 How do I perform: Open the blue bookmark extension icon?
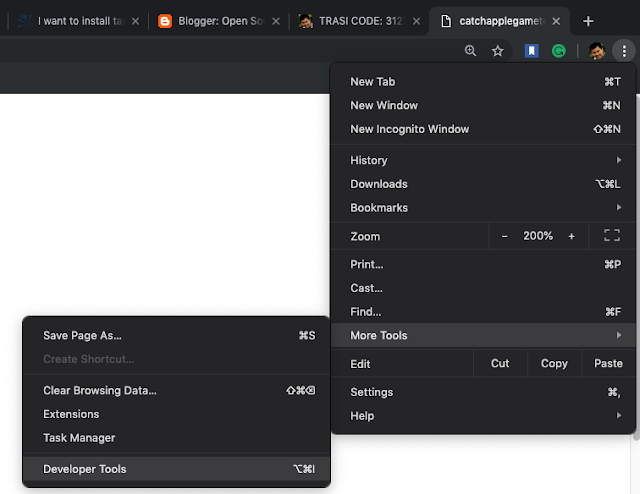pyautogui.click(x=533, y=51)
